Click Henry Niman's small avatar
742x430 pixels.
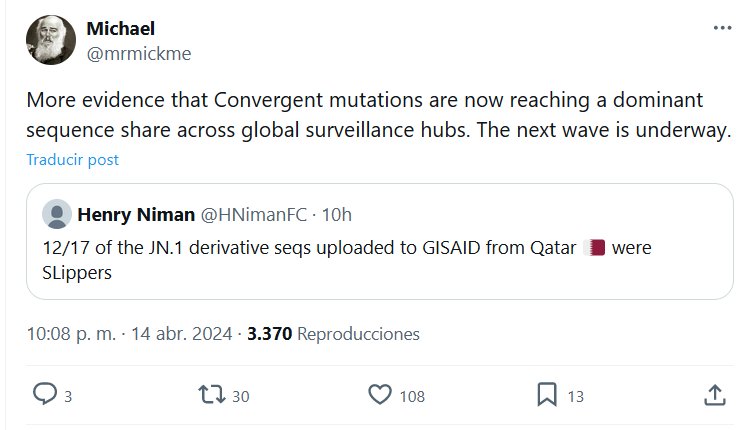pos(59,214)
